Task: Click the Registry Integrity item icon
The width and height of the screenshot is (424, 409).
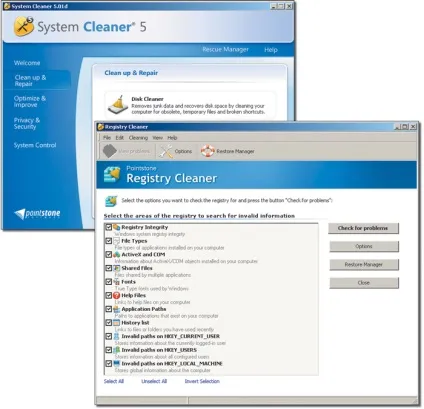Action: tap(116, 227)
